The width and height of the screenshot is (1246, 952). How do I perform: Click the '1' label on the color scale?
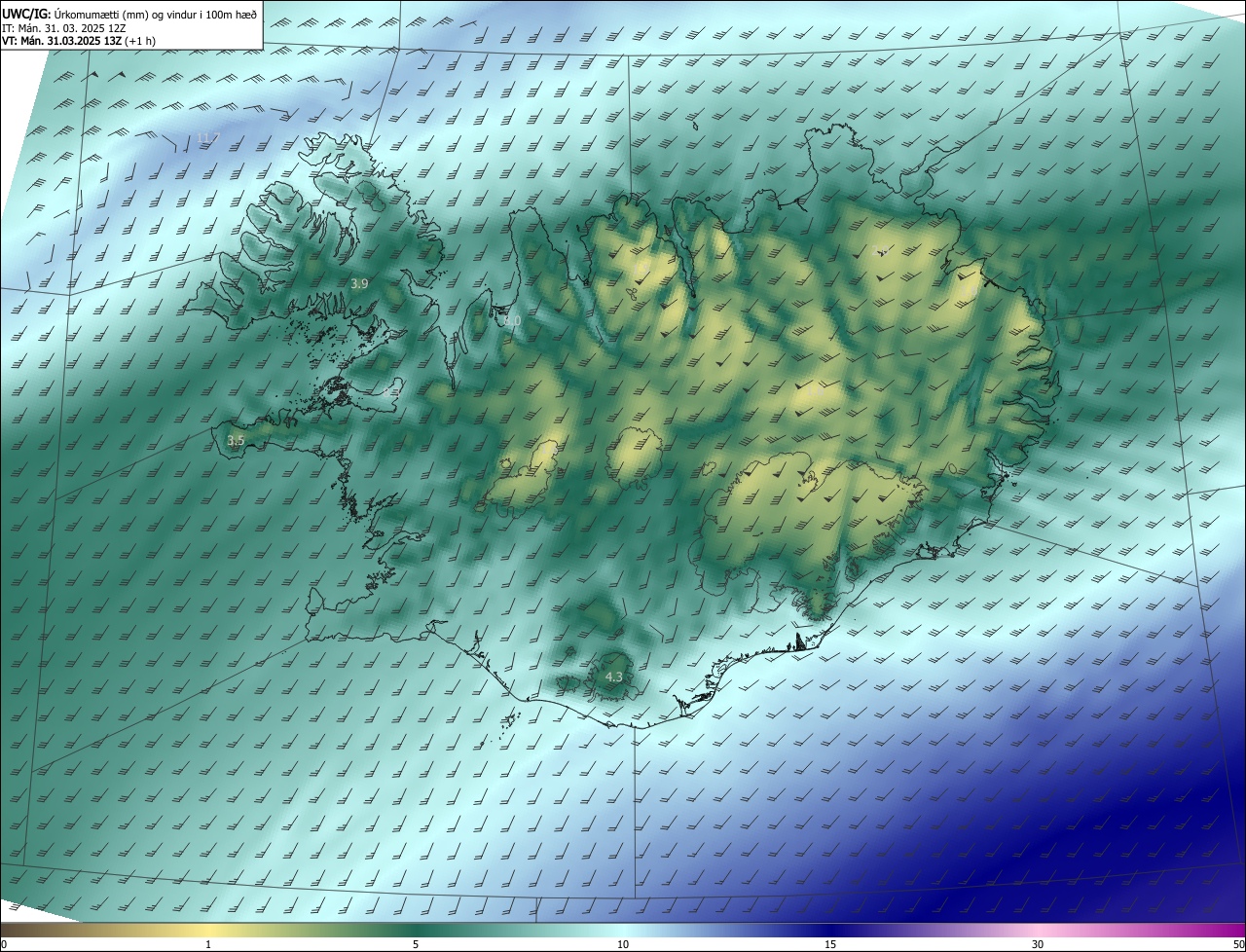(208, 944)
